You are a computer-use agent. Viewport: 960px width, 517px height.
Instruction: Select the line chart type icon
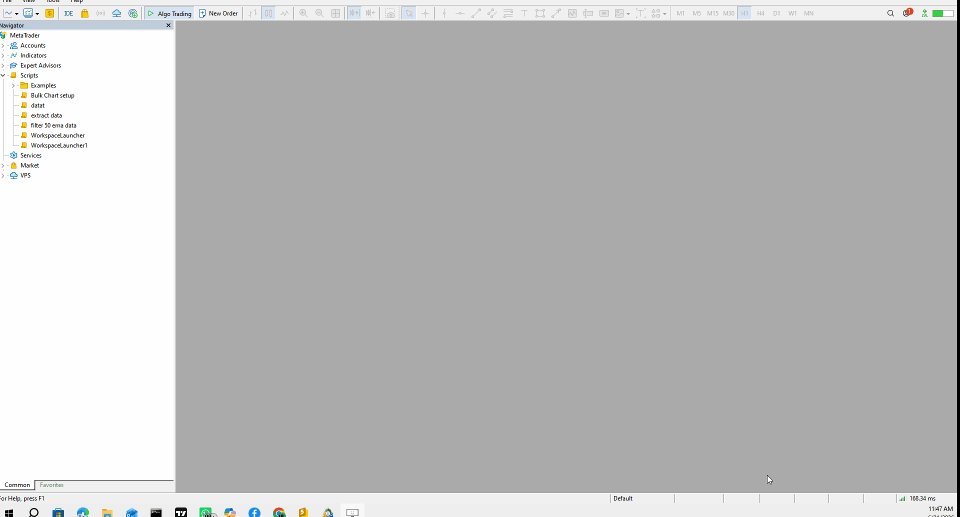click(x=284, y=13)
